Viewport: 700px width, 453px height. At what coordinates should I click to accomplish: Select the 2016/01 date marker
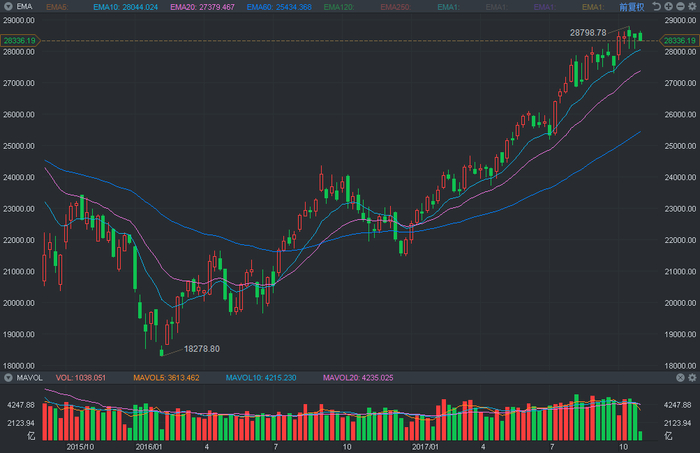tap(147, 447)
